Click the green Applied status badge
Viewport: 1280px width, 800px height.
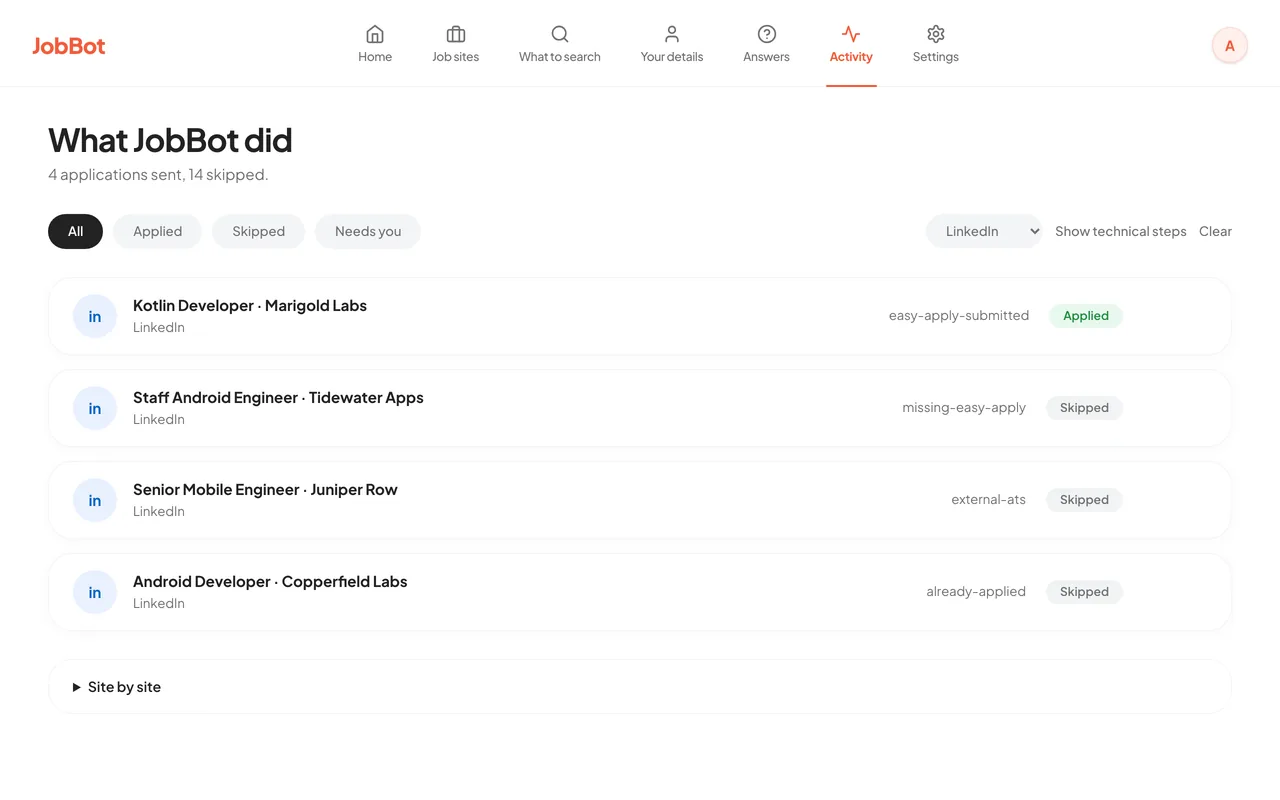coord(1086,316)
